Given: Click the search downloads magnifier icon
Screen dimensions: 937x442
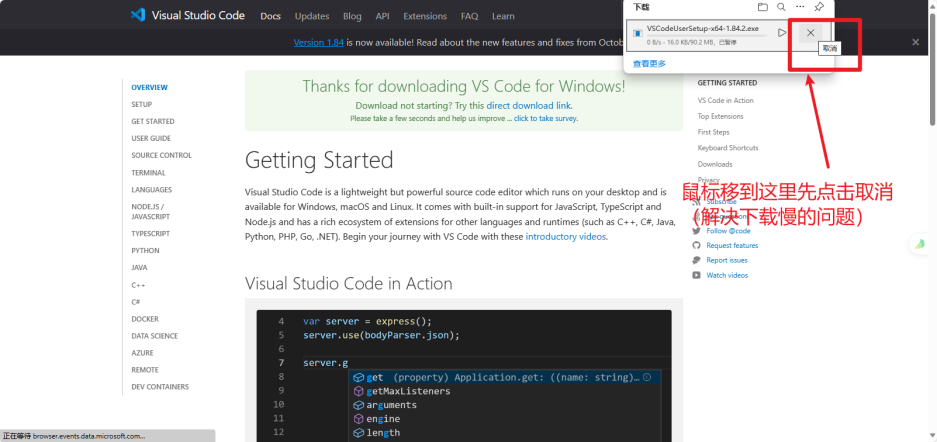Looking at the screenshot, I should point(781,7).
